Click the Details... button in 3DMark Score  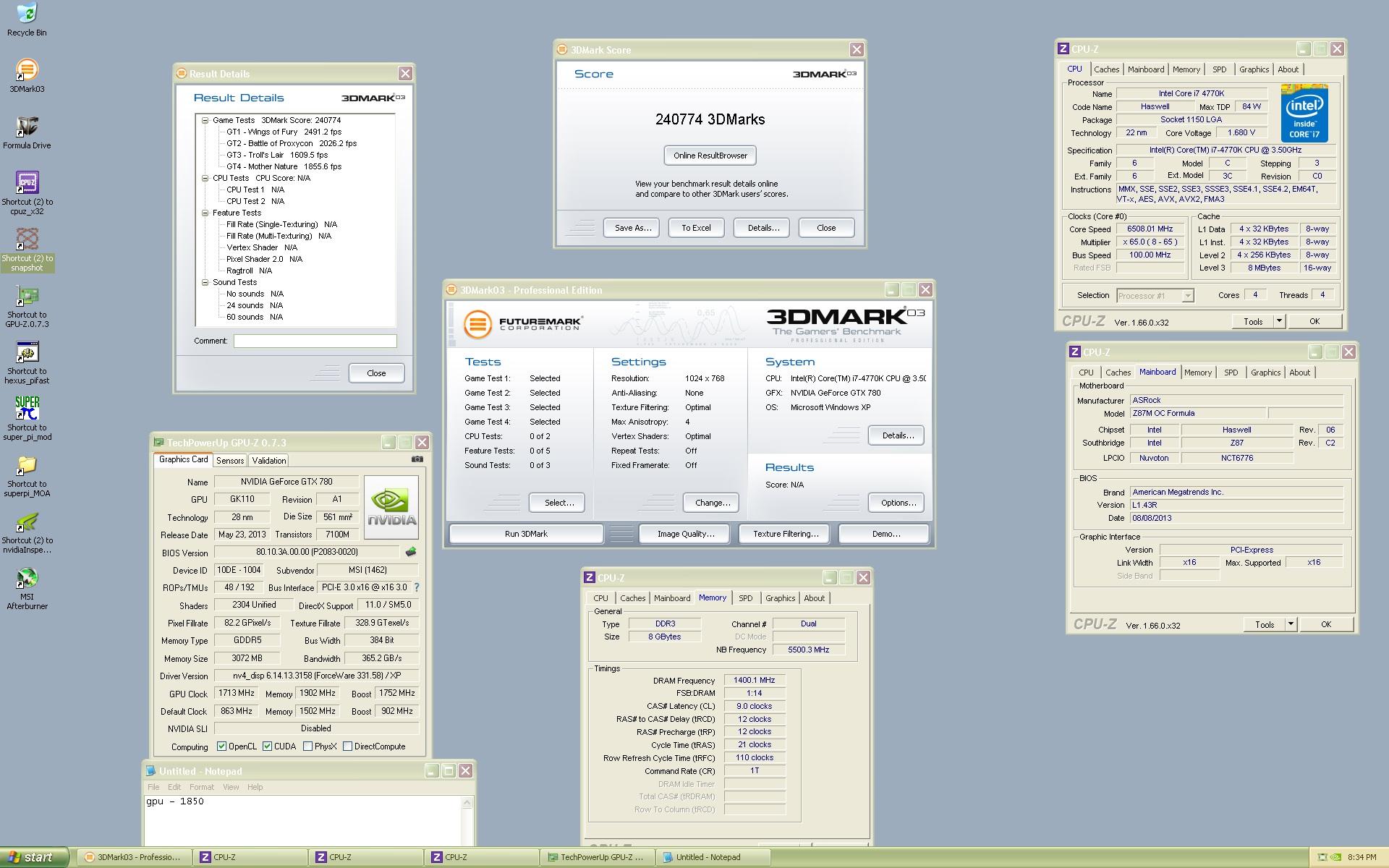coord(763,228)
